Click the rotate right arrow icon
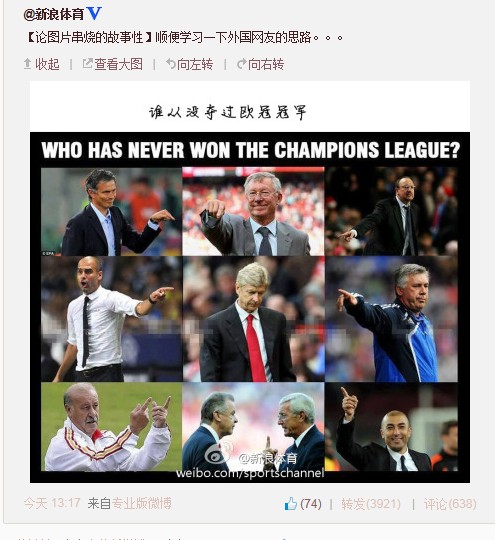 242,64
